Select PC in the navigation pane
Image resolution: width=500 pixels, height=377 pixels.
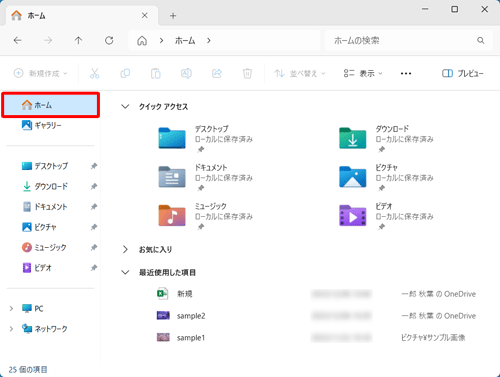tap(32, 309)
